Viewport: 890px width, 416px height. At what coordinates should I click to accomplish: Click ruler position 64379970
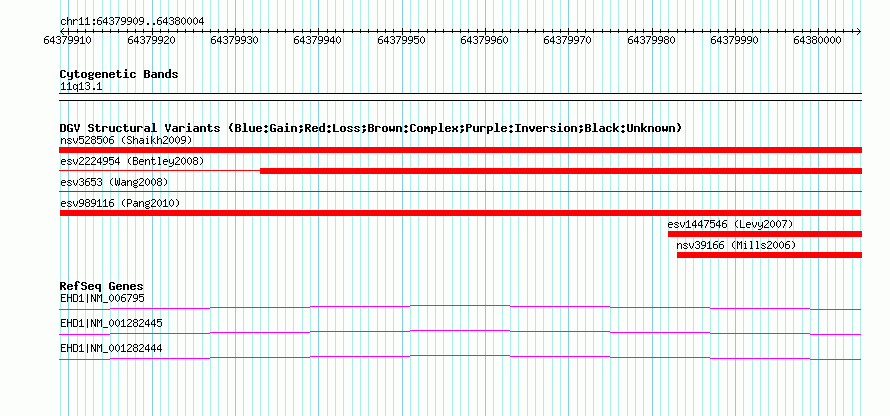point(568,40)
